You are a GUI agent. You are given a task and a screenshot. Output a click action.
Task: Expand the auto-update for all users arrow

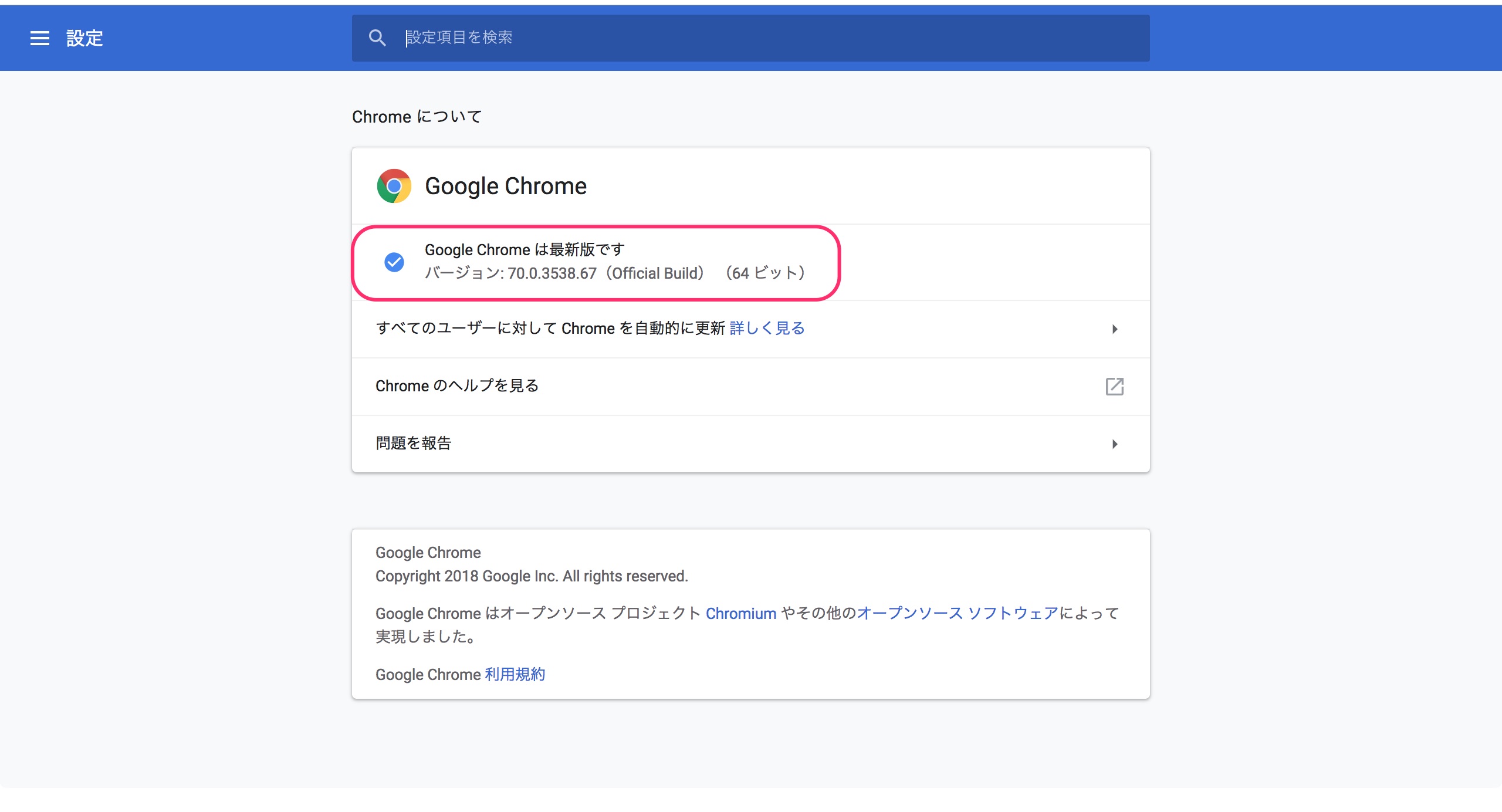pyautogui.click(x=1115, y=329)
